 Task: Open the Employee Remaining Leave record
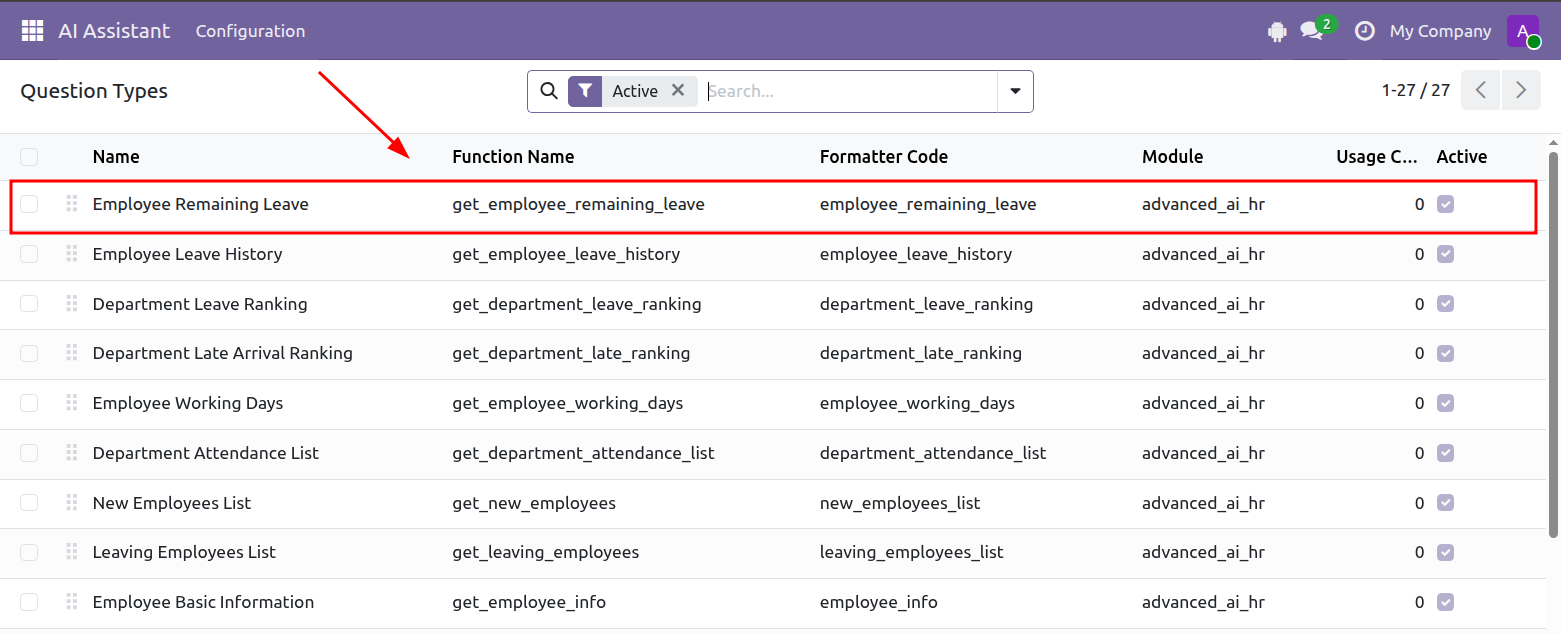click(200, 204)
